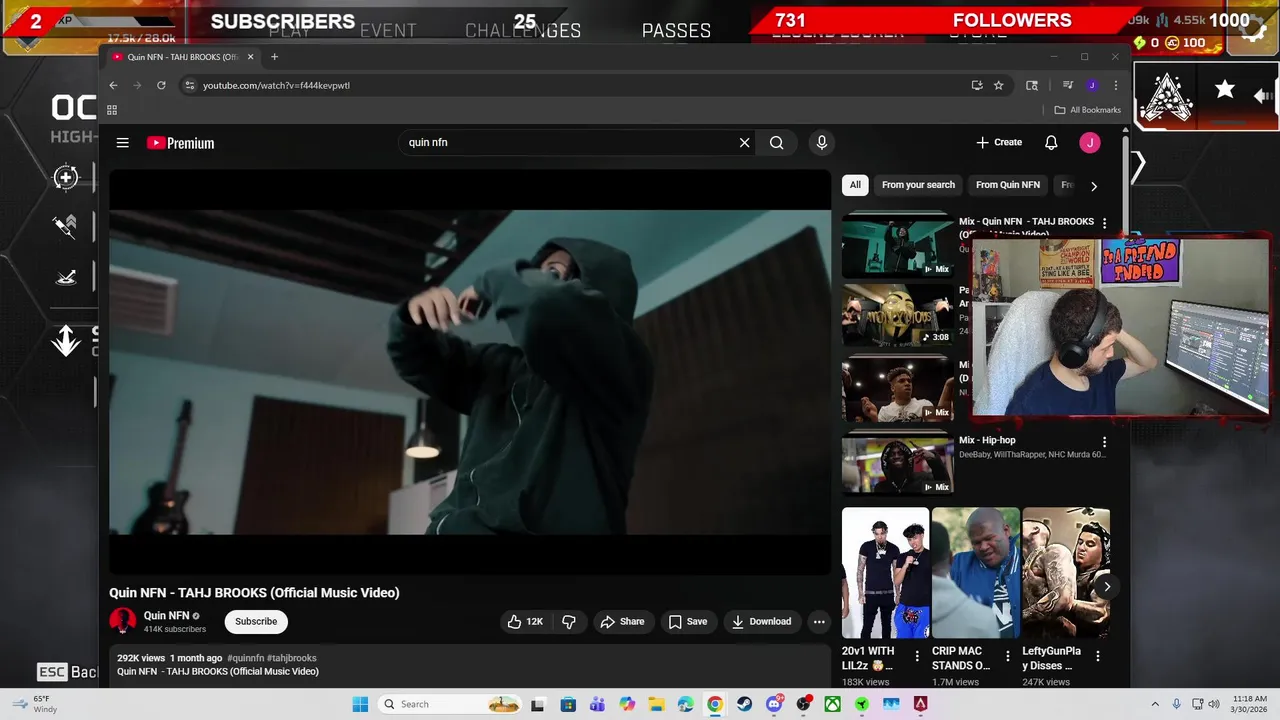
Task: Open Apex Legends from the taskbar
Action: click(920, 704)
